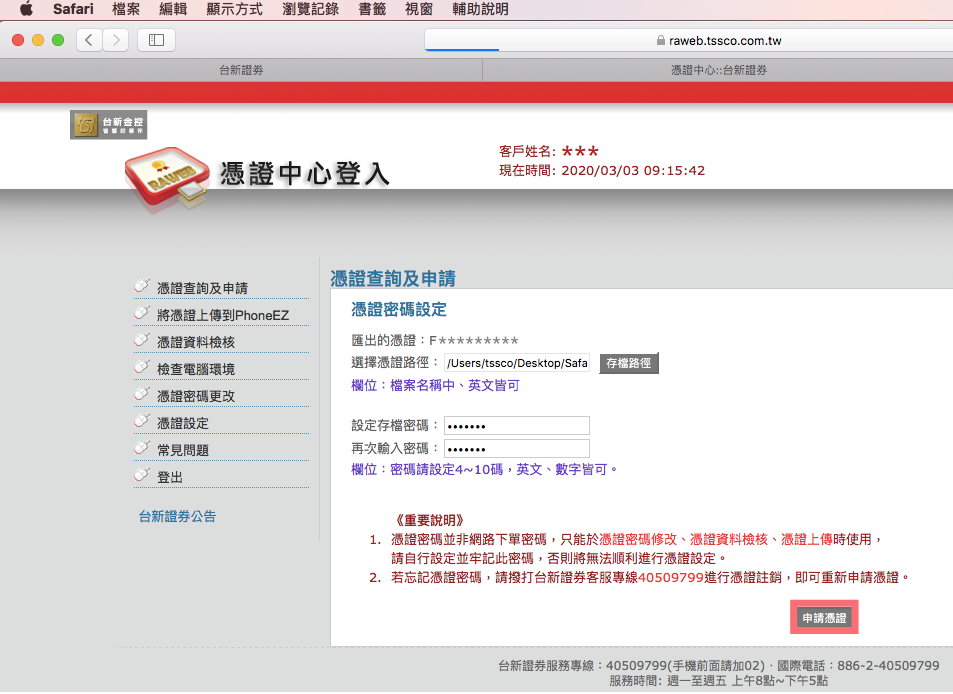
Task: Open the Safari app menu
Action: click(x=73, y=9)
